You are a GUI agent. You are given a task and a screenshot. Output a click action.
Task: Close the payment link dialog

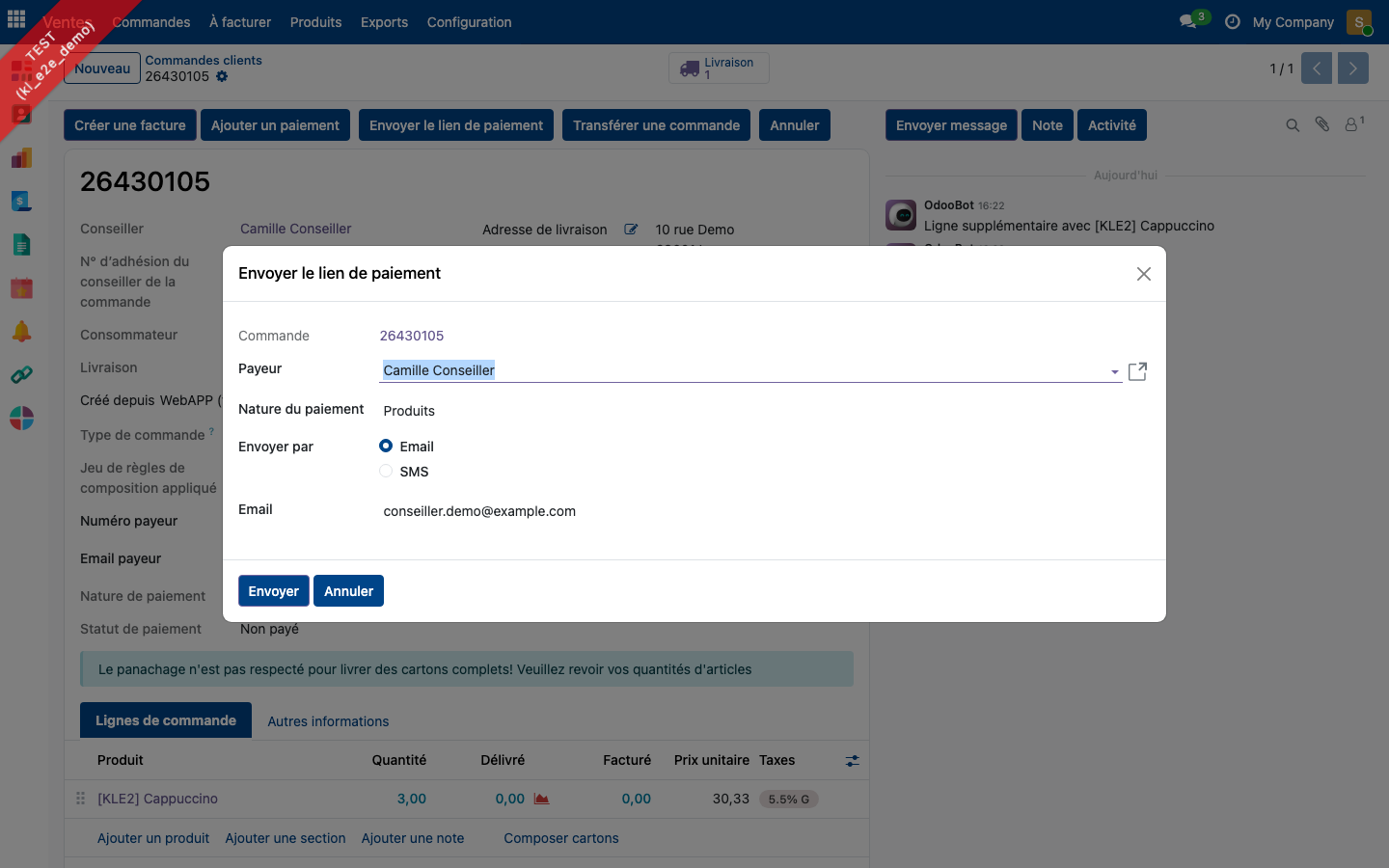pos(1144,274)
